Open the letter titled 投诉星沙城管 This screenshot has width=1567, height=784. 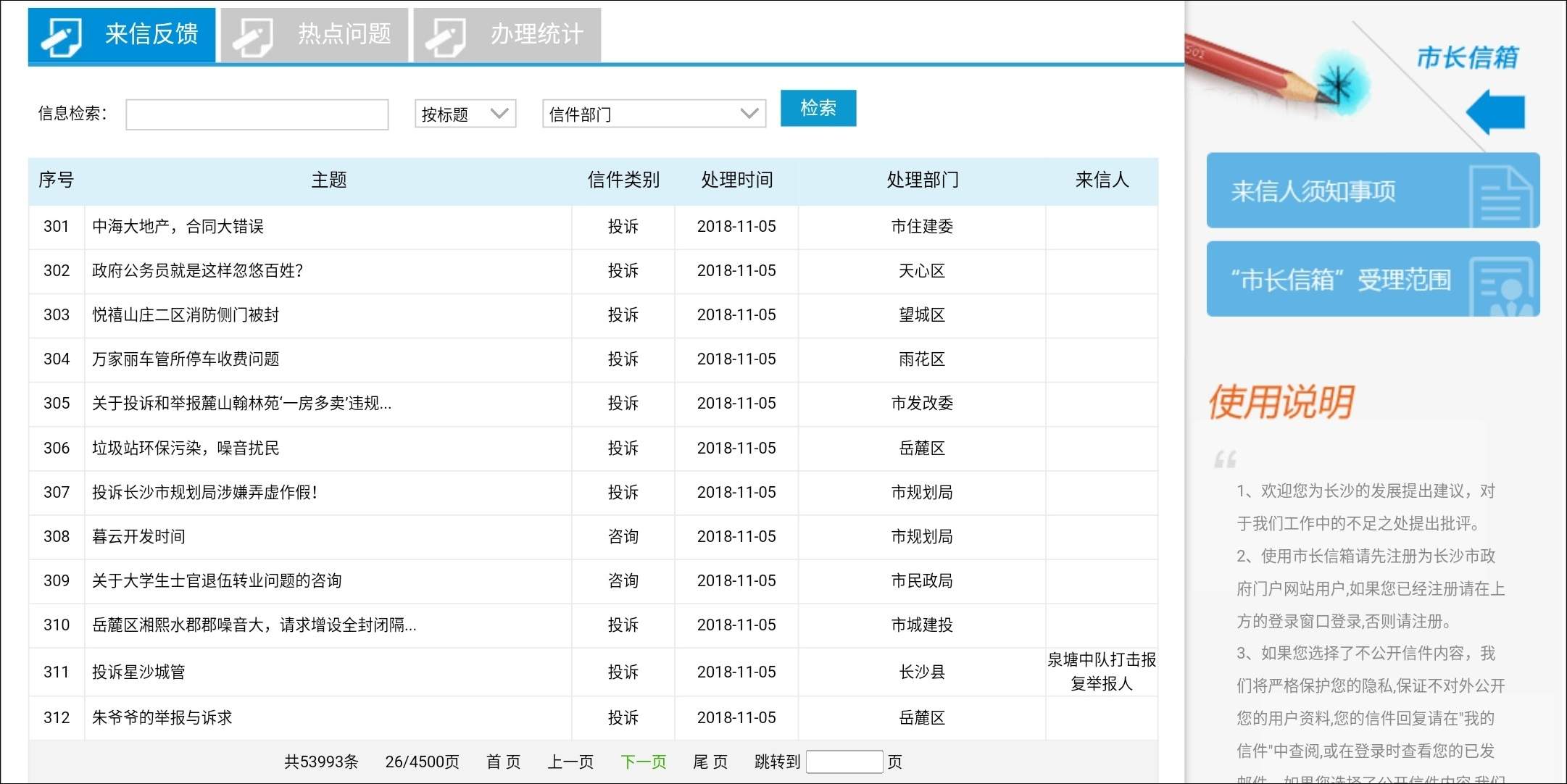pyautogui.click(x=138, y=672)
